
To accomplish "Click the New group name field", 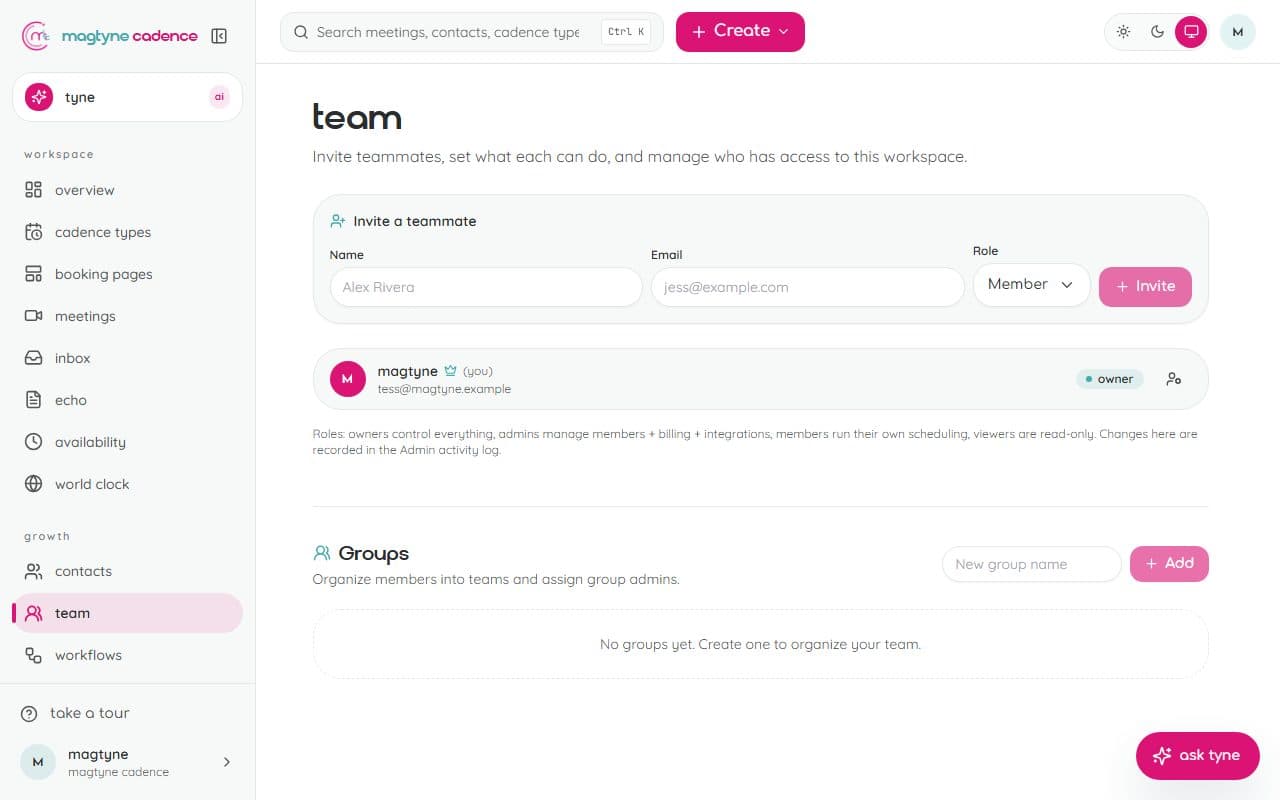I will [x=1032, y=564].
